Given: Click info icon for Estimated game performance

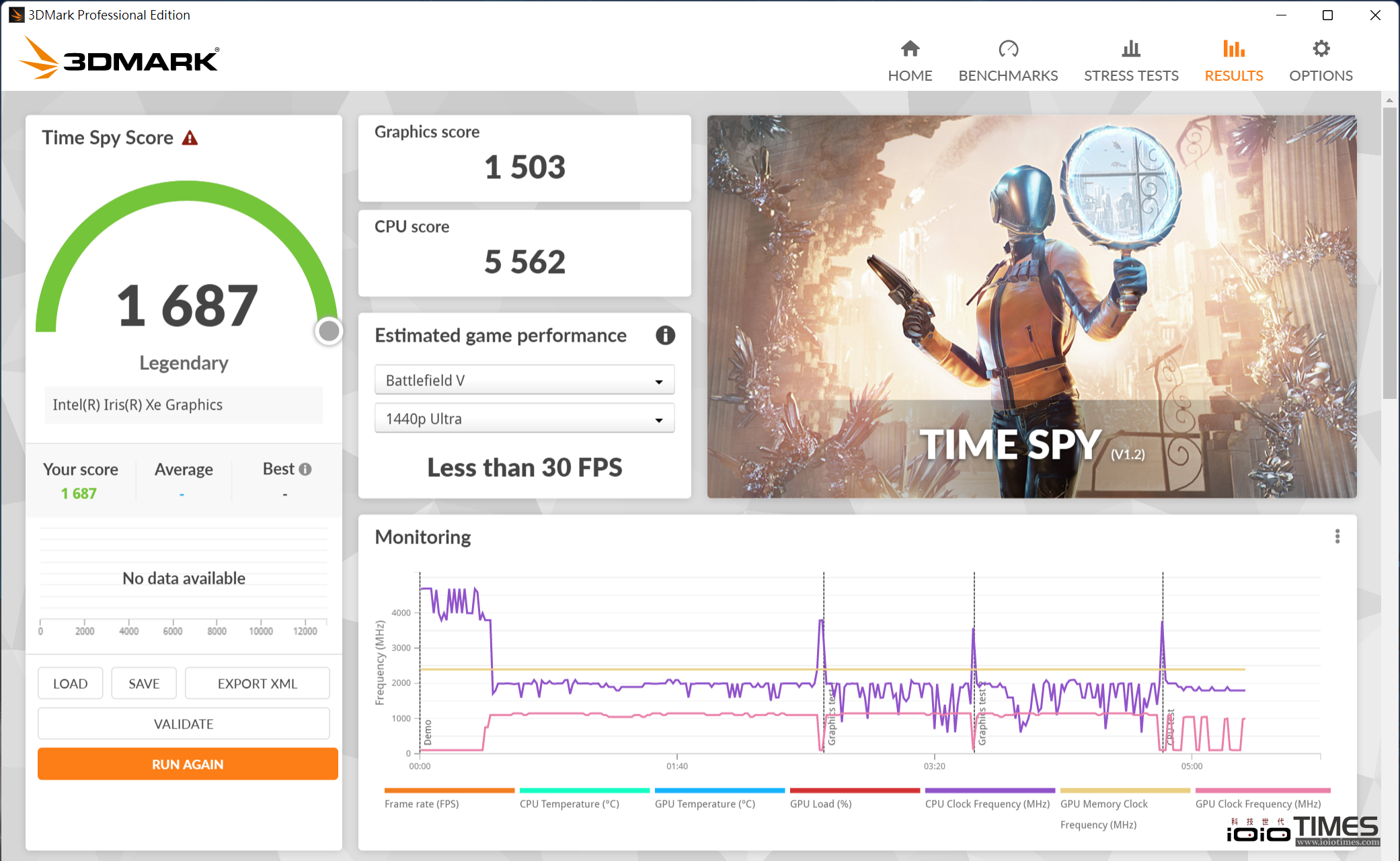Looking at the screenshot, I should (x=665, y=335).
